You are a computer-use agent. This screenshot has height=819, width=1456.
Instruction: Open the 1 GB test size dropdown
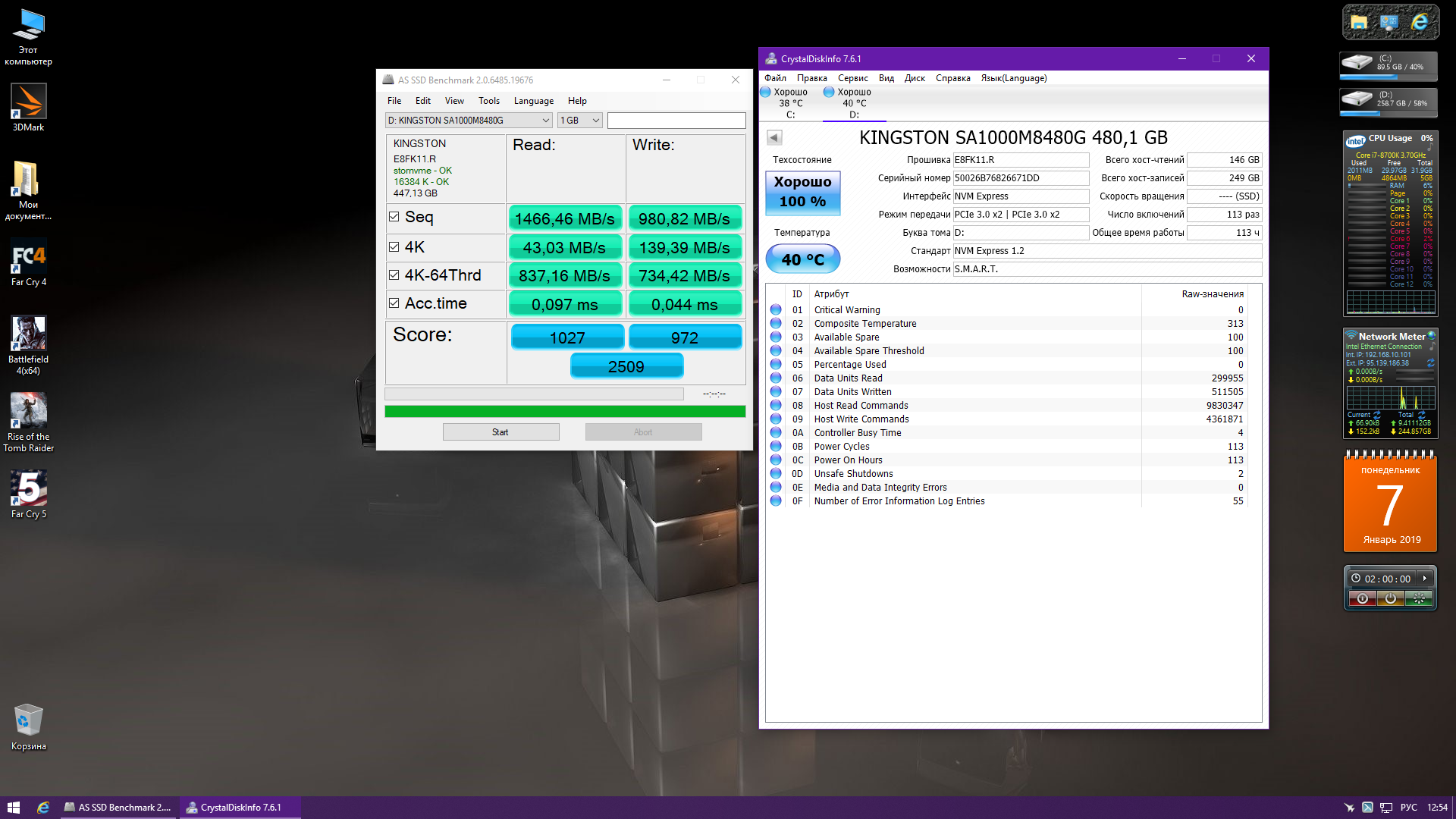(x=580, y=121)
